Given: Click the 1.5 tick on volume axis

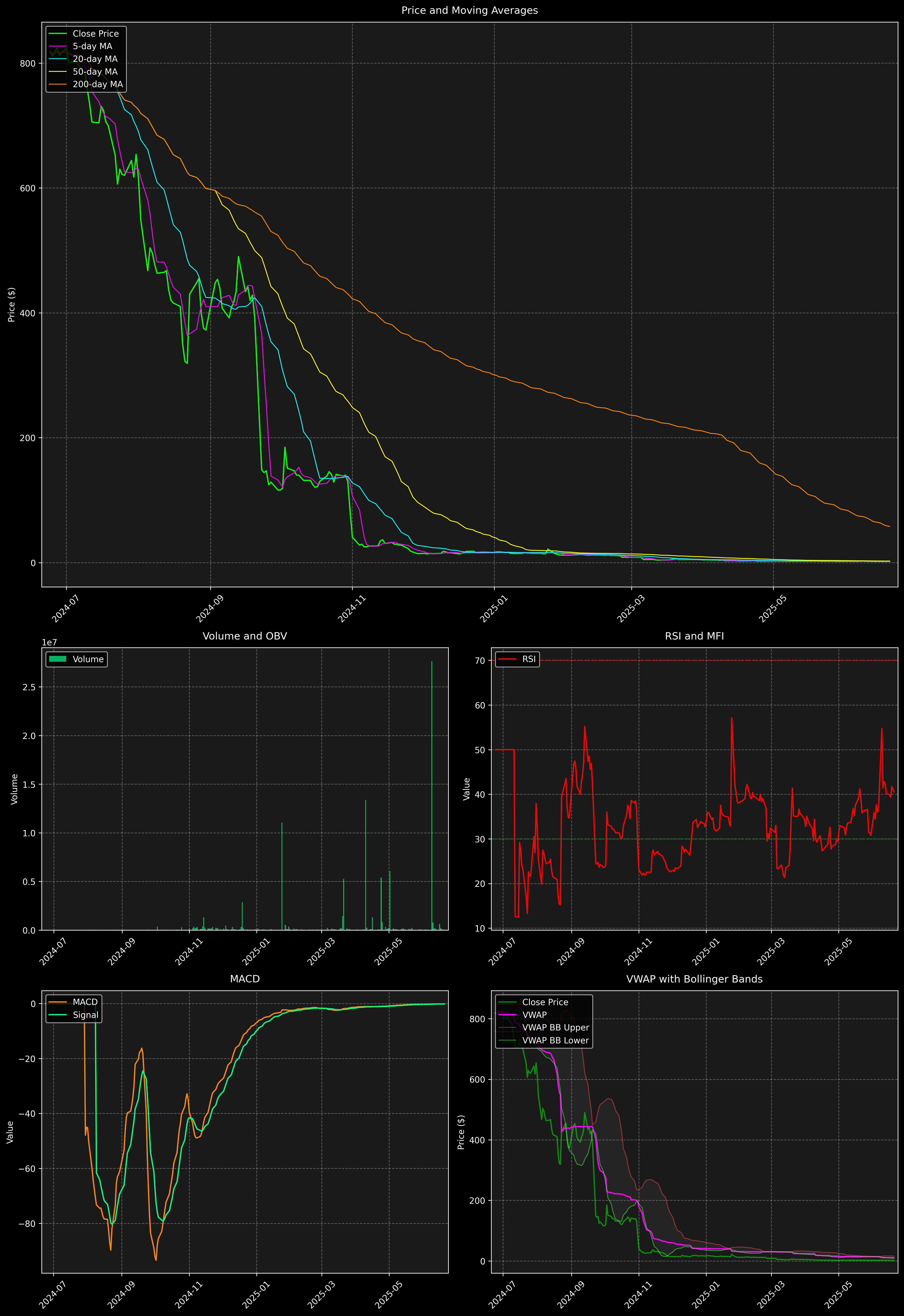Looking at the screenshot, I should coord(29,784).
